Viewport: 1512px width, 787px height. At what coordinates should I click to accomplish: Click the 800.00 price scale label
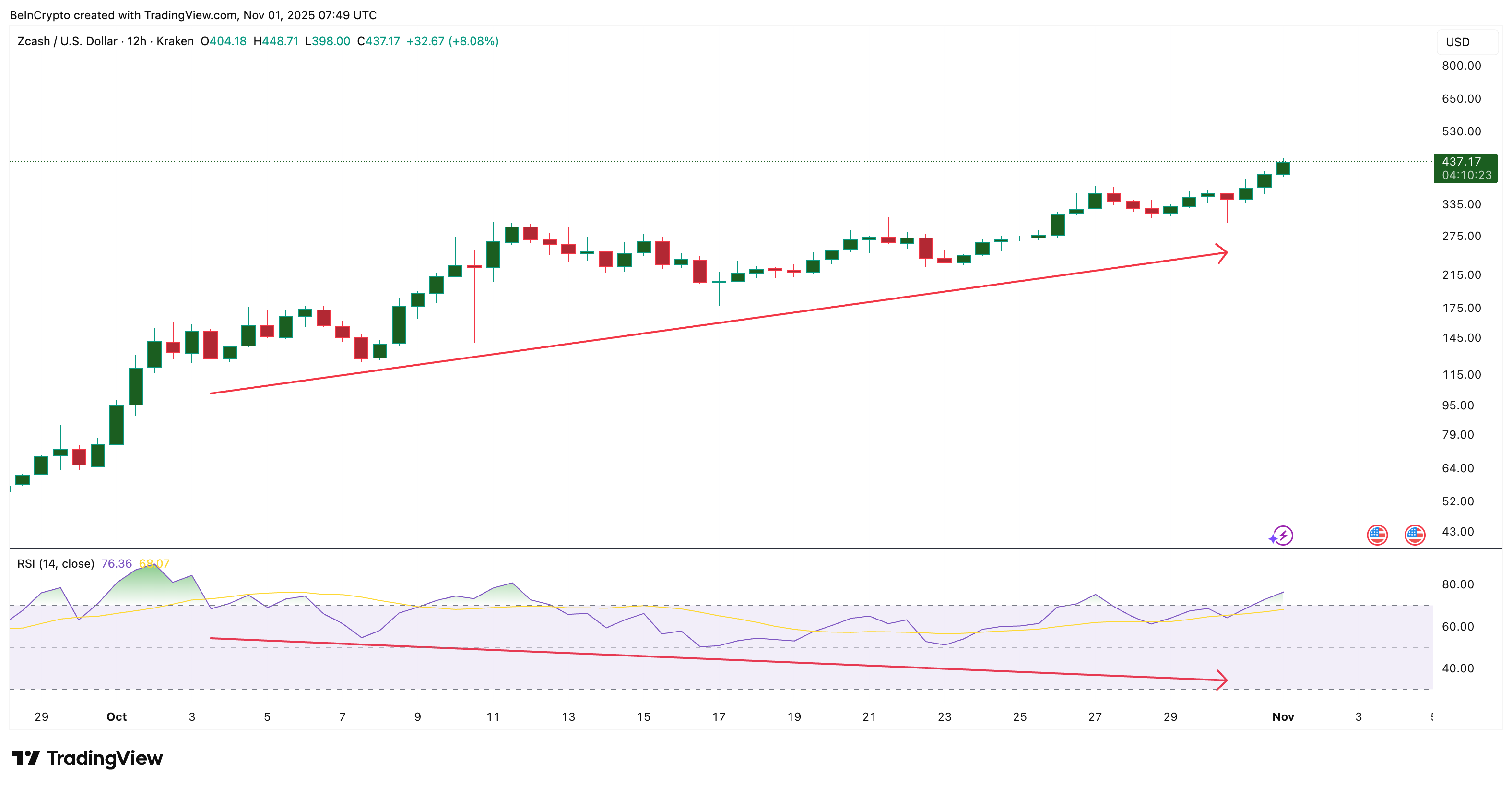[1462, 66]
